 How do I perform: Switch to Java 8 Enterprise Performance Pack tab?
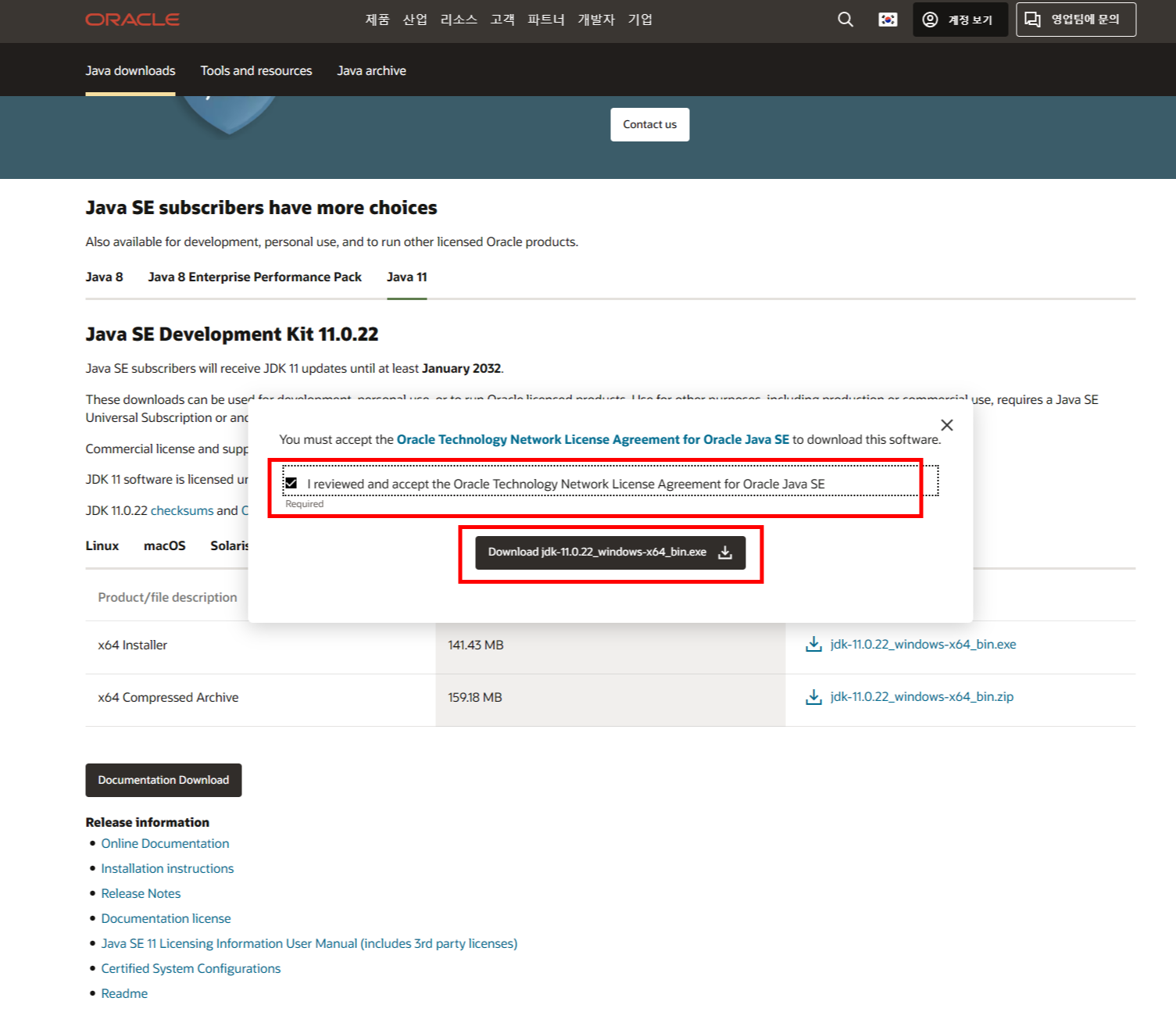click(x=255, y=277)
